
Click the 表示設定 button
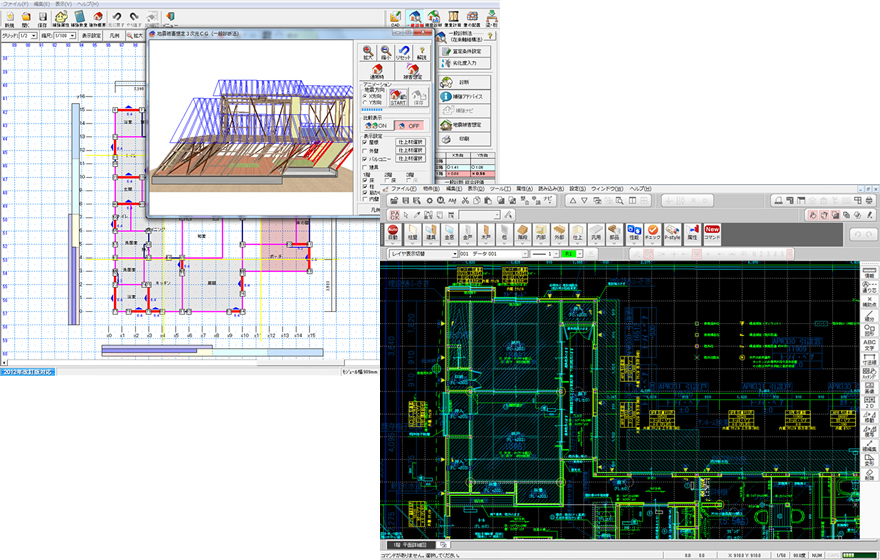click(91, 36)
